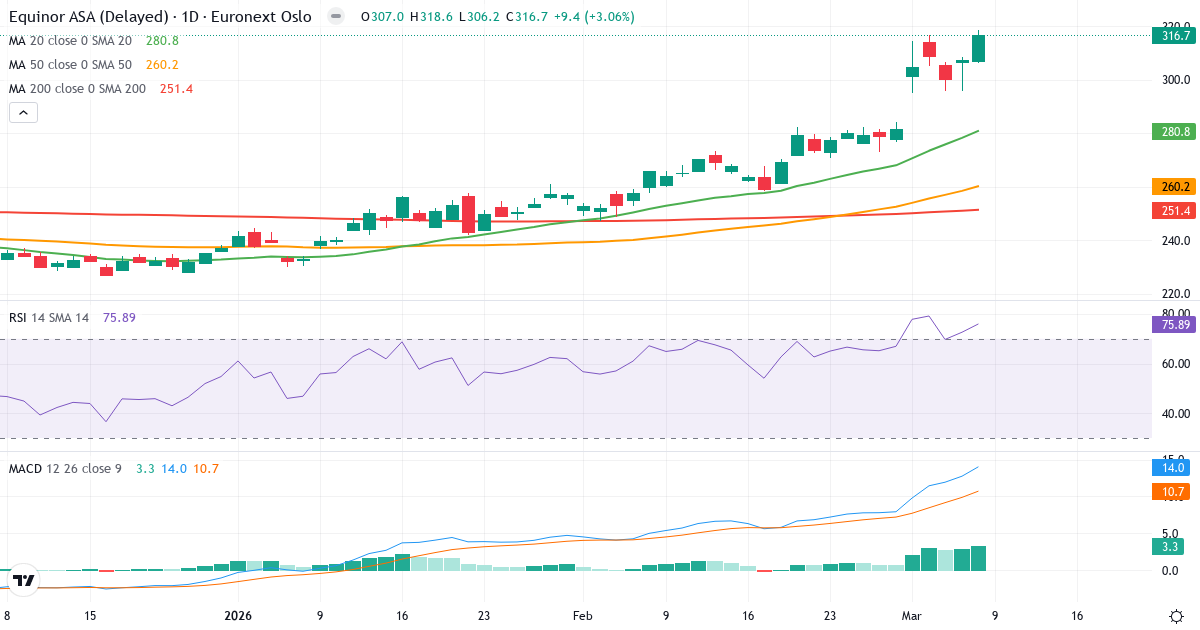Click the MACD 12 26 indicator legend
The width and height of the screenshot is (1200, 630).
pos(65,468)
